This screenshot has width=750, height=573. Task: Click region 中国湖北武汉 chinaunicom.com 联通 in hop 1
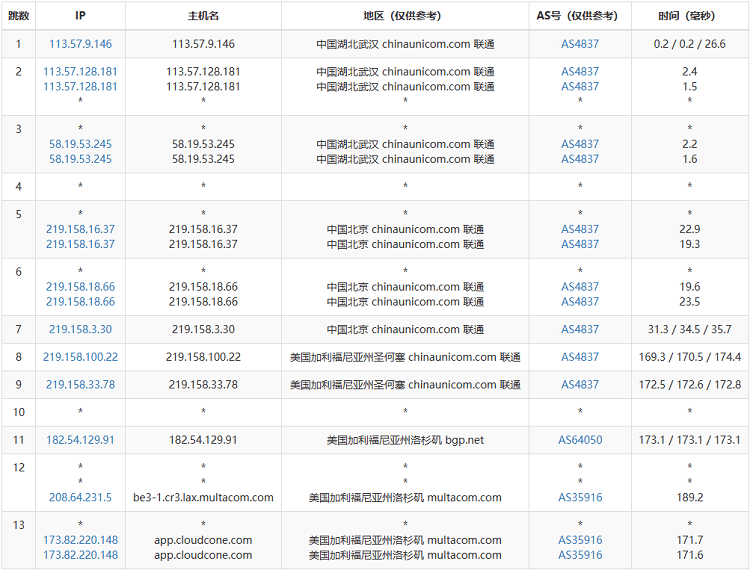point(405,44)
